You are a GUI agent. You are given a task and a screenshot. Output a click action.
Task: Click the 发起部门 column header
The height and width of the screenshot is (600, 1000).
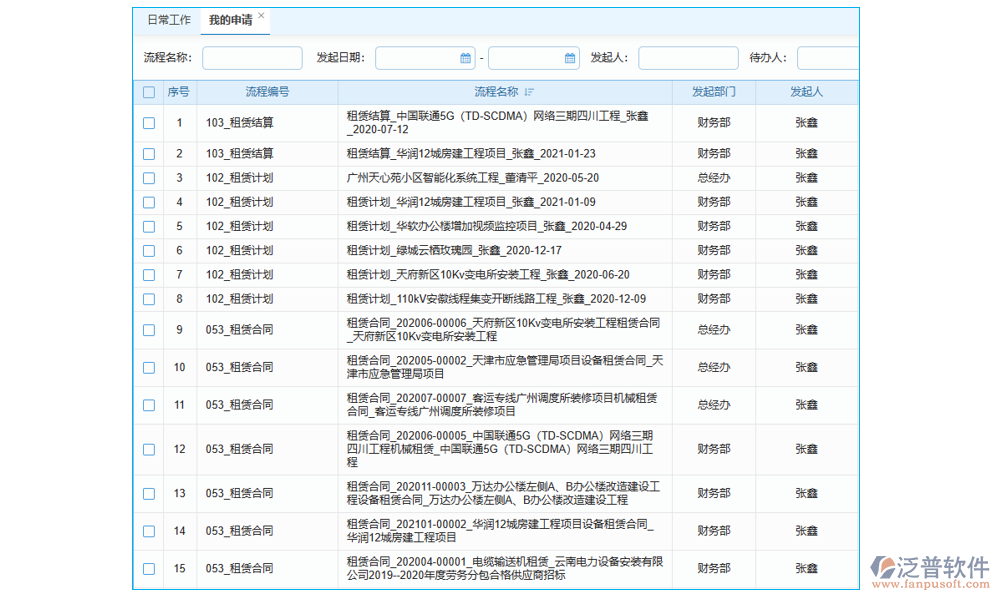[713, 92]
